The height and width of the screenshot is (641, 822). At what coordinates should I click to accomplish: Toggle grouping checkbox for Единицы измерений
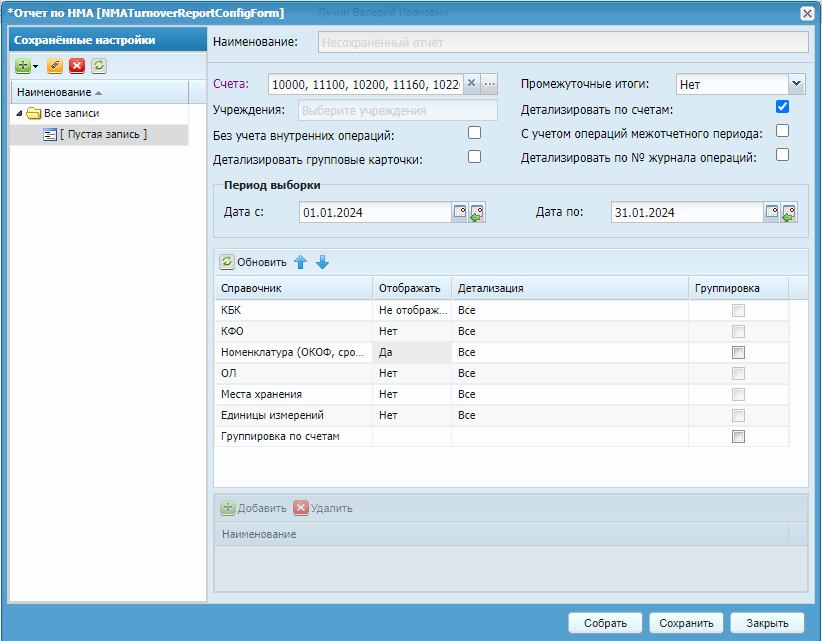(x=738, y=416)
